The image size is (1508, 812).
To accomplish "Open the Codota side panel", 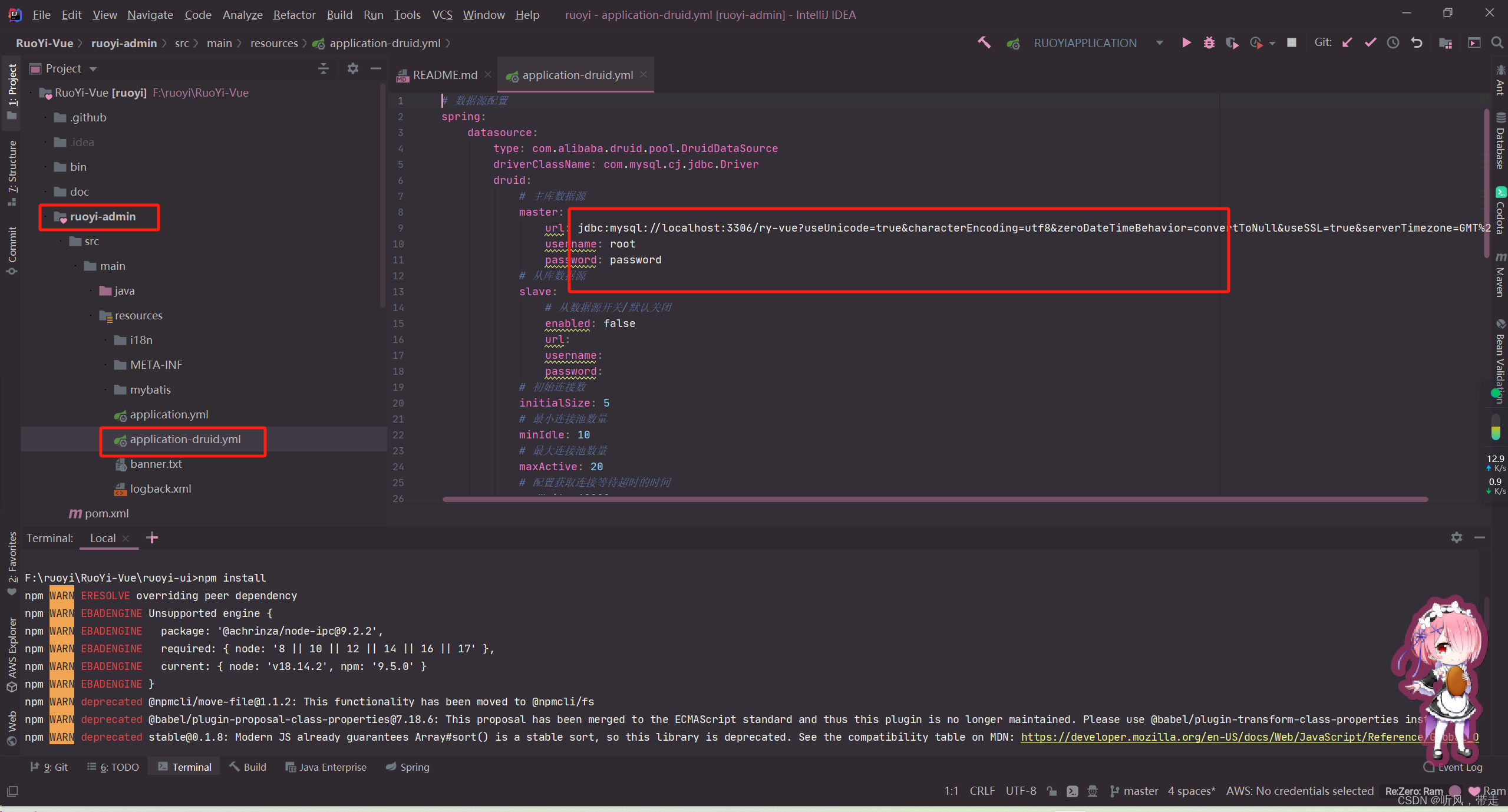I will (x=1500, y=211).
